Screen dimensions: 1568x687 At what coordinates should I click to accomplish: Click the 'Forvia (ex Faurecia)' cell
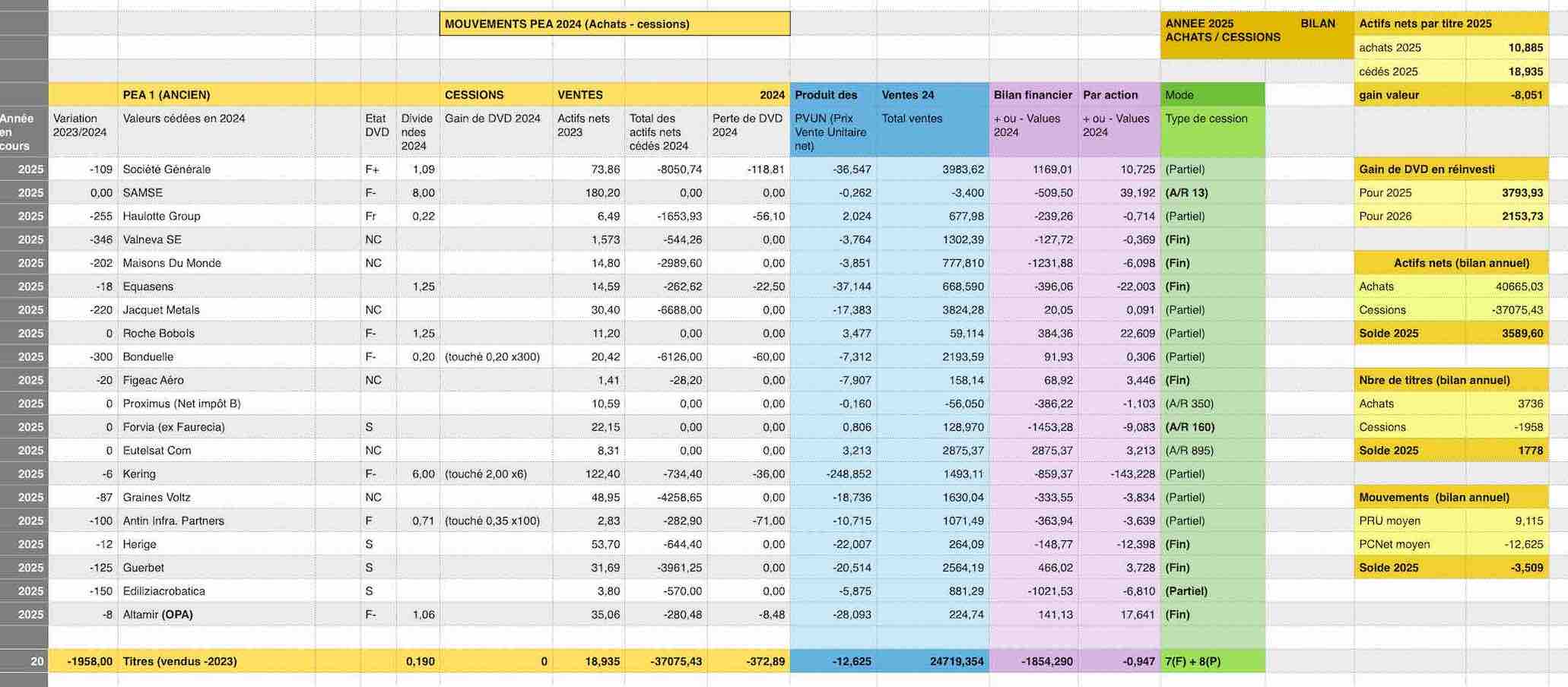(x=217, y=428)
